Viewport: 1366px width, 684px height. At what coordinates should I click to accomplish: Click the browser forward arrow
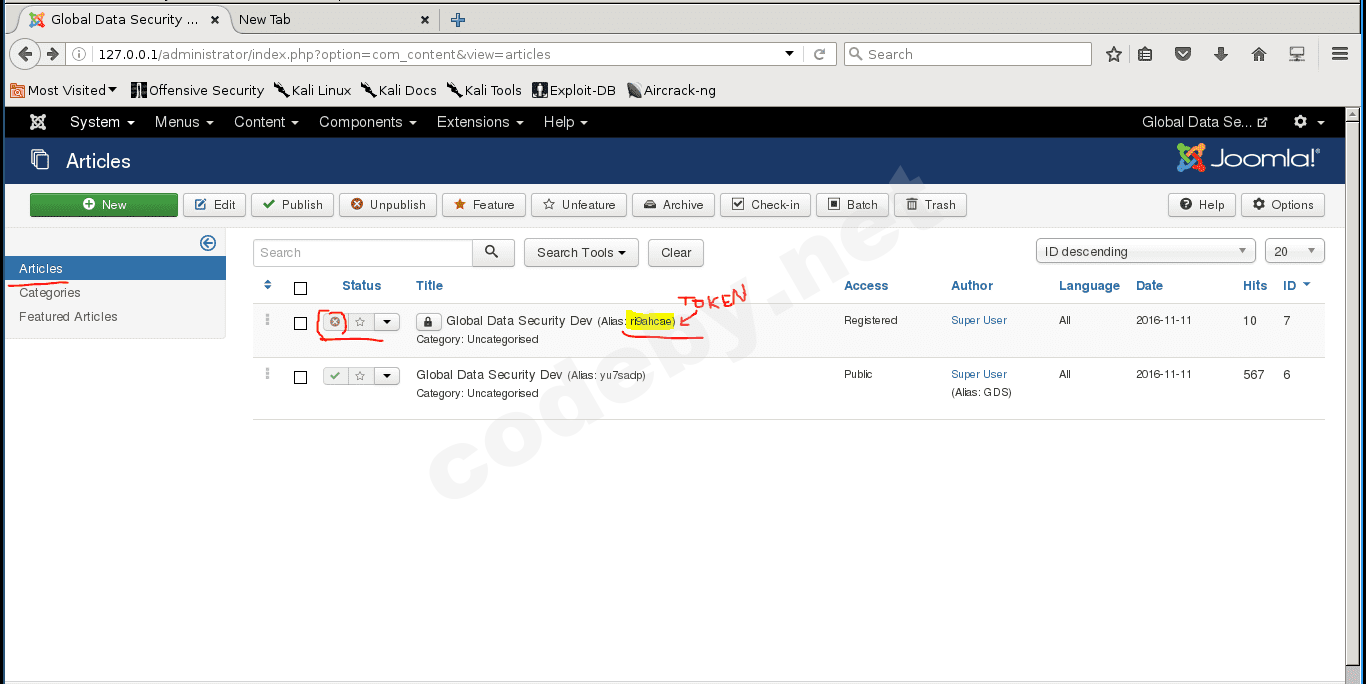52,54
